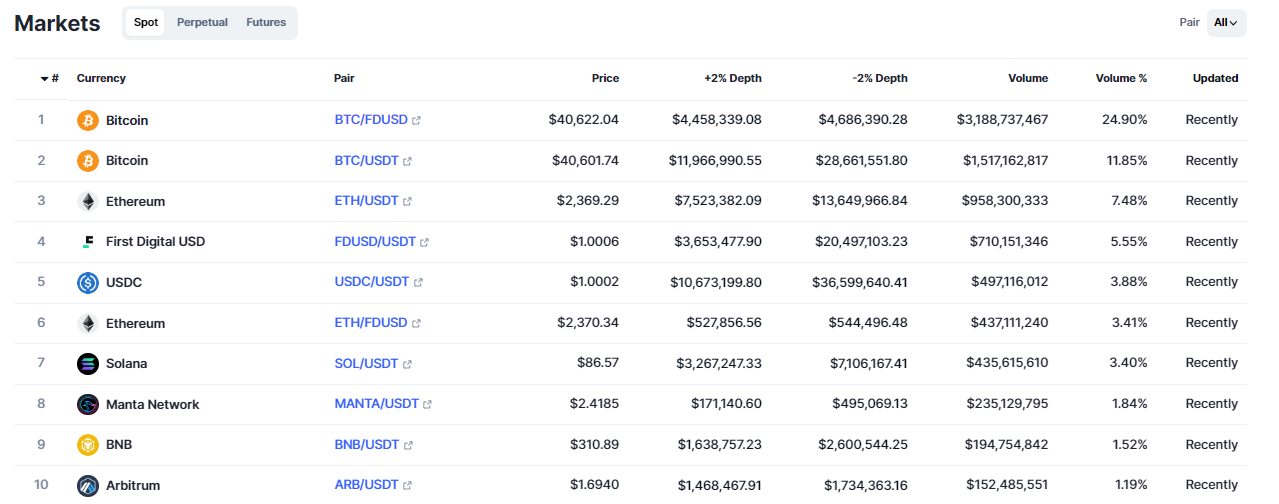Click the price $40,622.04
The width and height of the screenshot is (1279, 504).
(584, 120)
